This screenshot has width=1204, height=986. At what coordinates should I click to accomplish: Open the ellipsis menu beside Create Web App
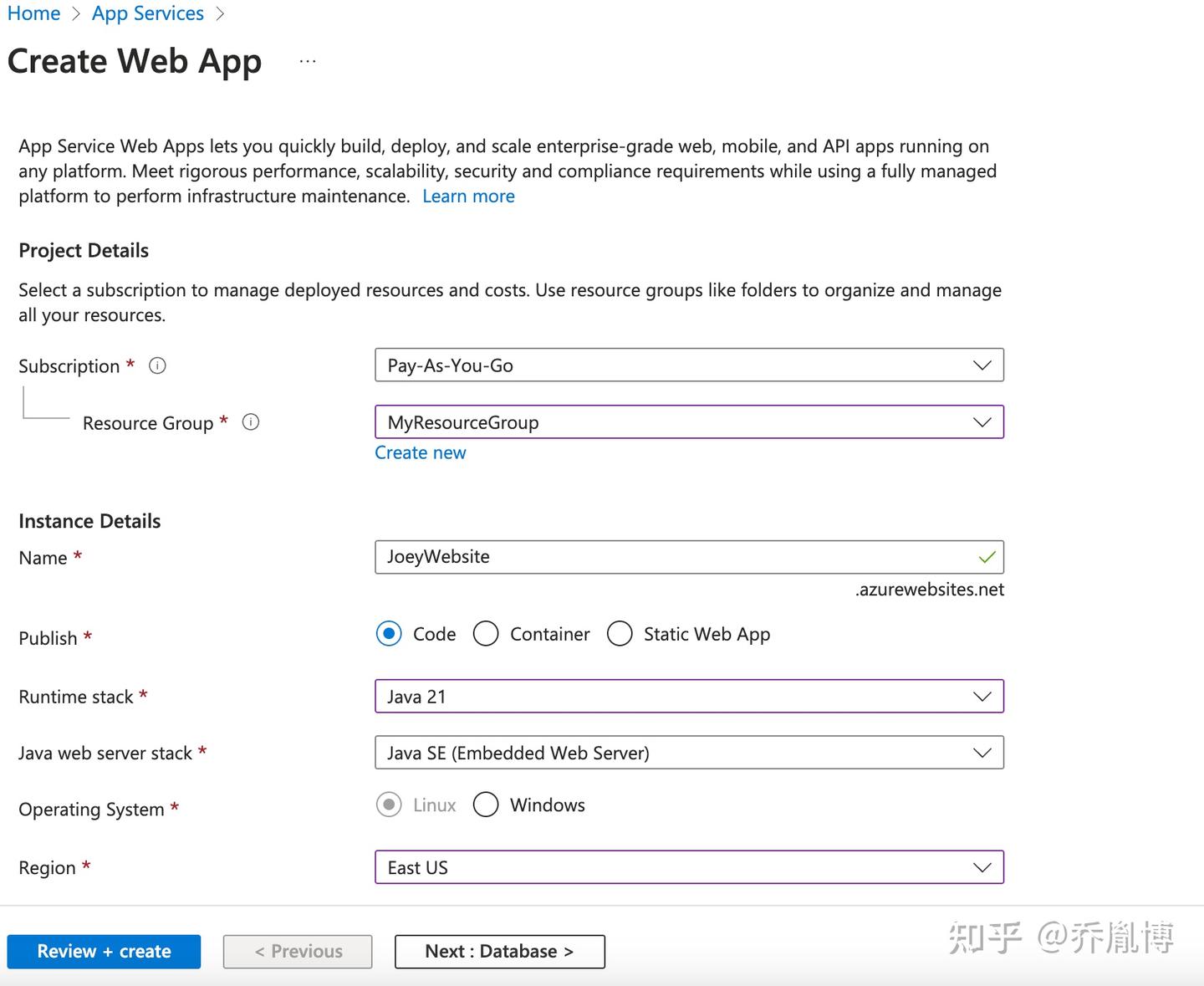coord(308,61)
